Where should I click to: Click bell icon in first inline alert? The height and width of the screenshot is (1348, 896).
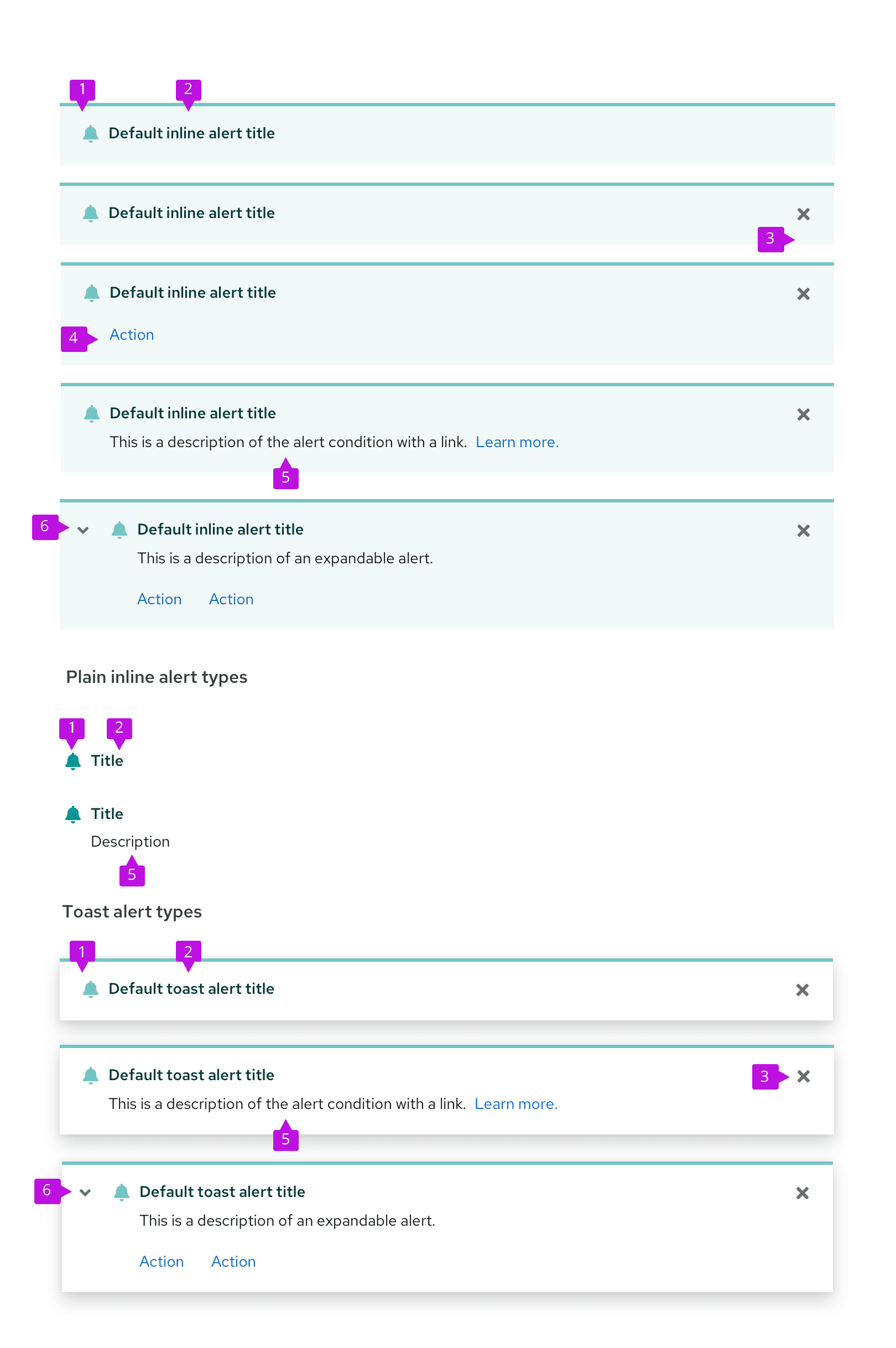point(90,134)
